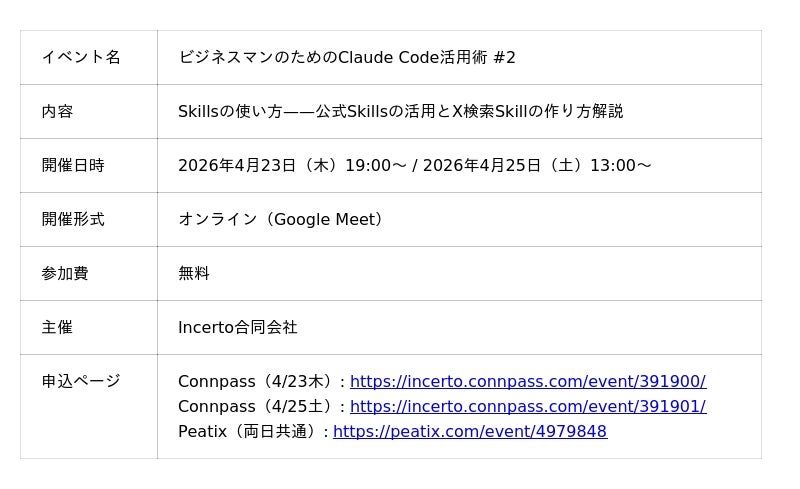Click the 無料 fee value
This screenshot has width=800, height=489.
tap(194, 273)
